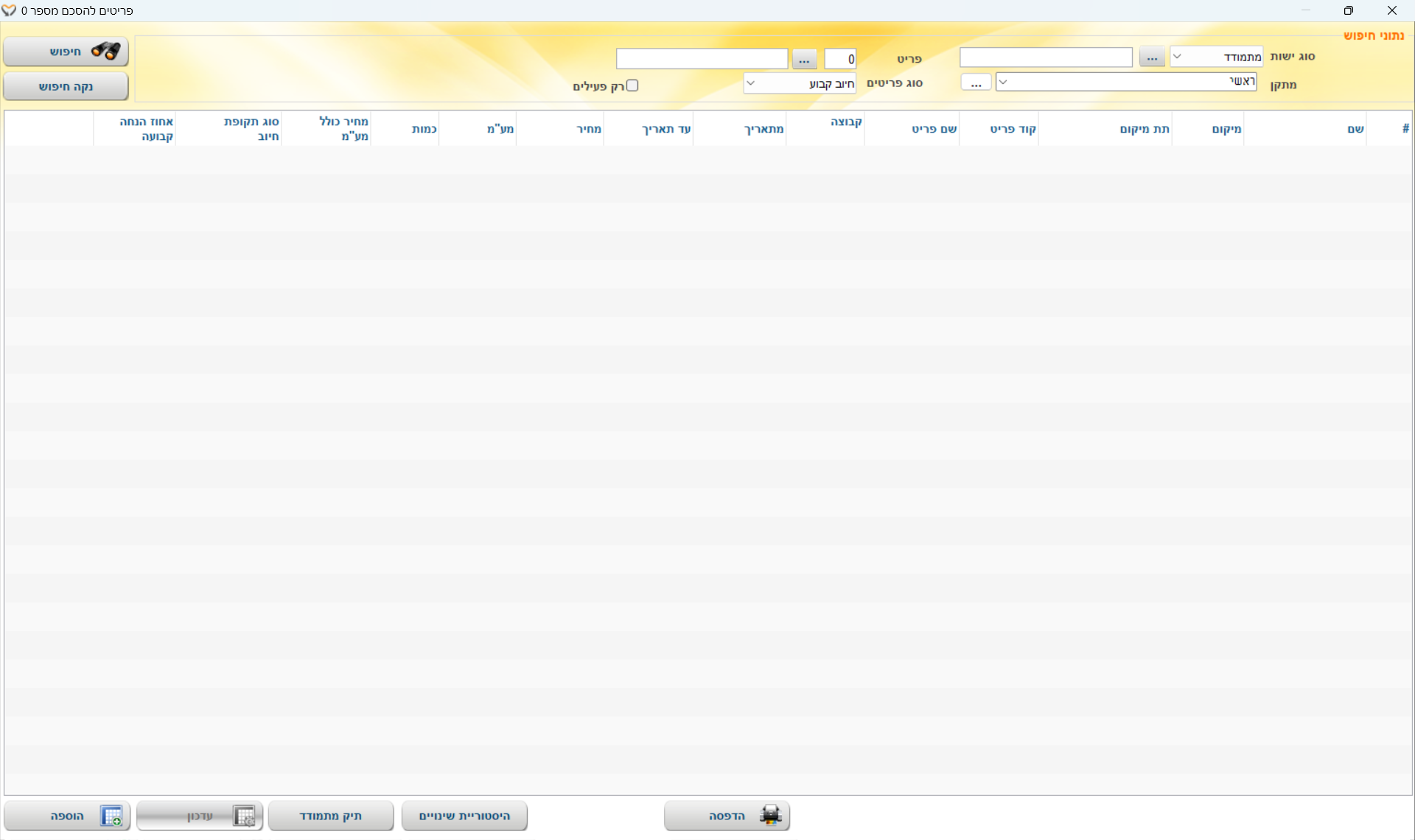The height and width of the screenshot is (840, 1415).
Task: Expand the מתקן dropdown showing ראשי
Action: [x=1003, y=82]
